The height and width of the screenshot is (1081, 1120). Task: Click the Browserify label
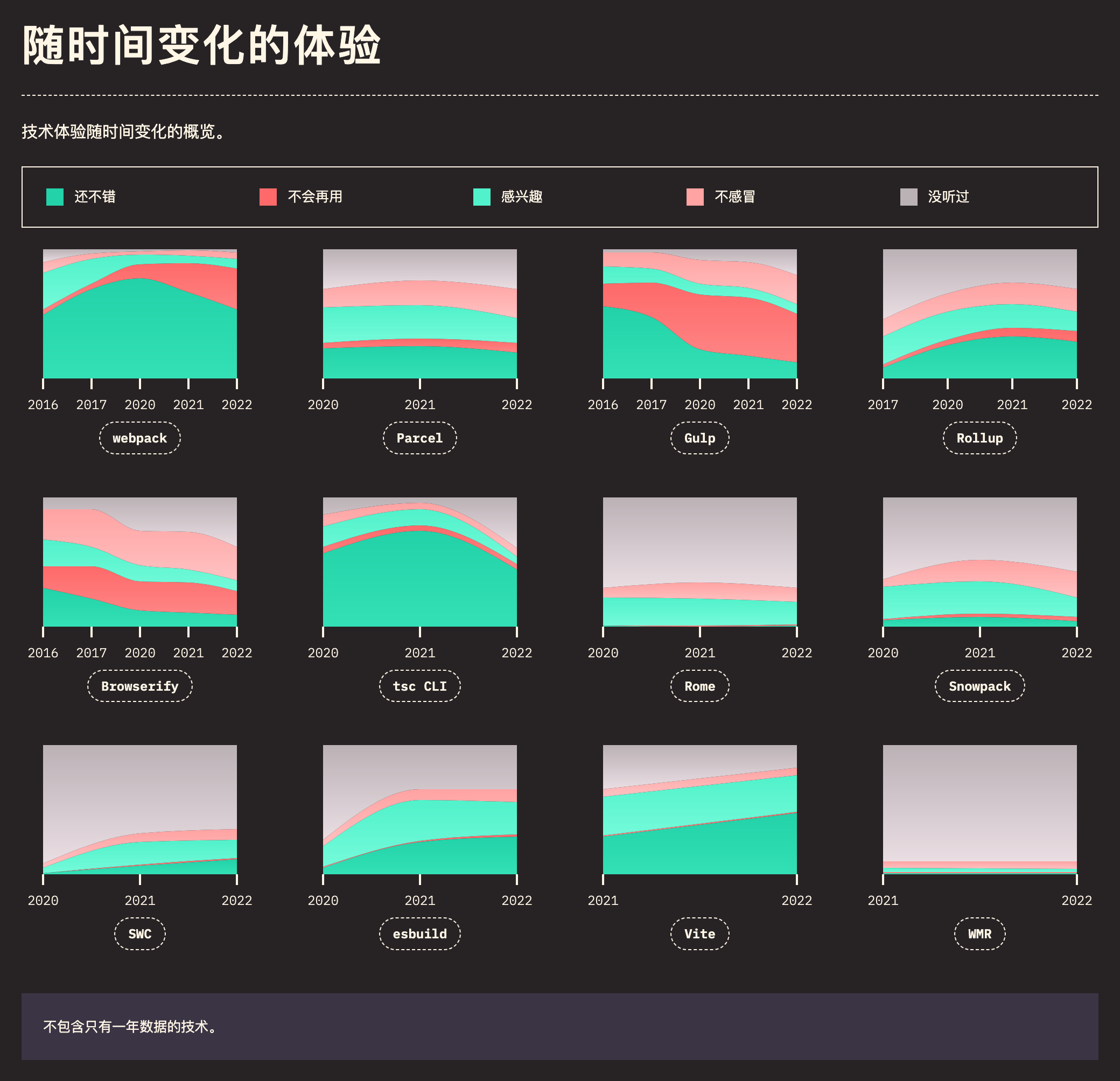pos(139,686)
